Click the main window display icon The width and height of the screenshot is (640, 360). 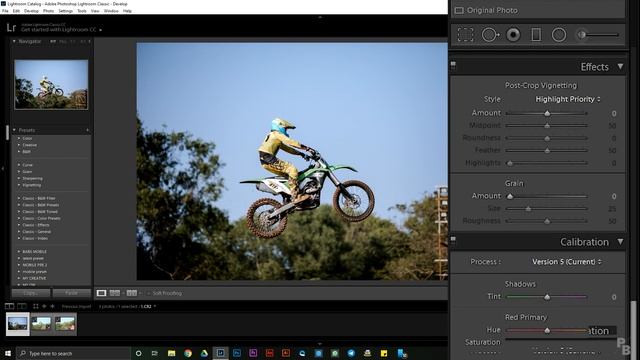coord(9,306)
